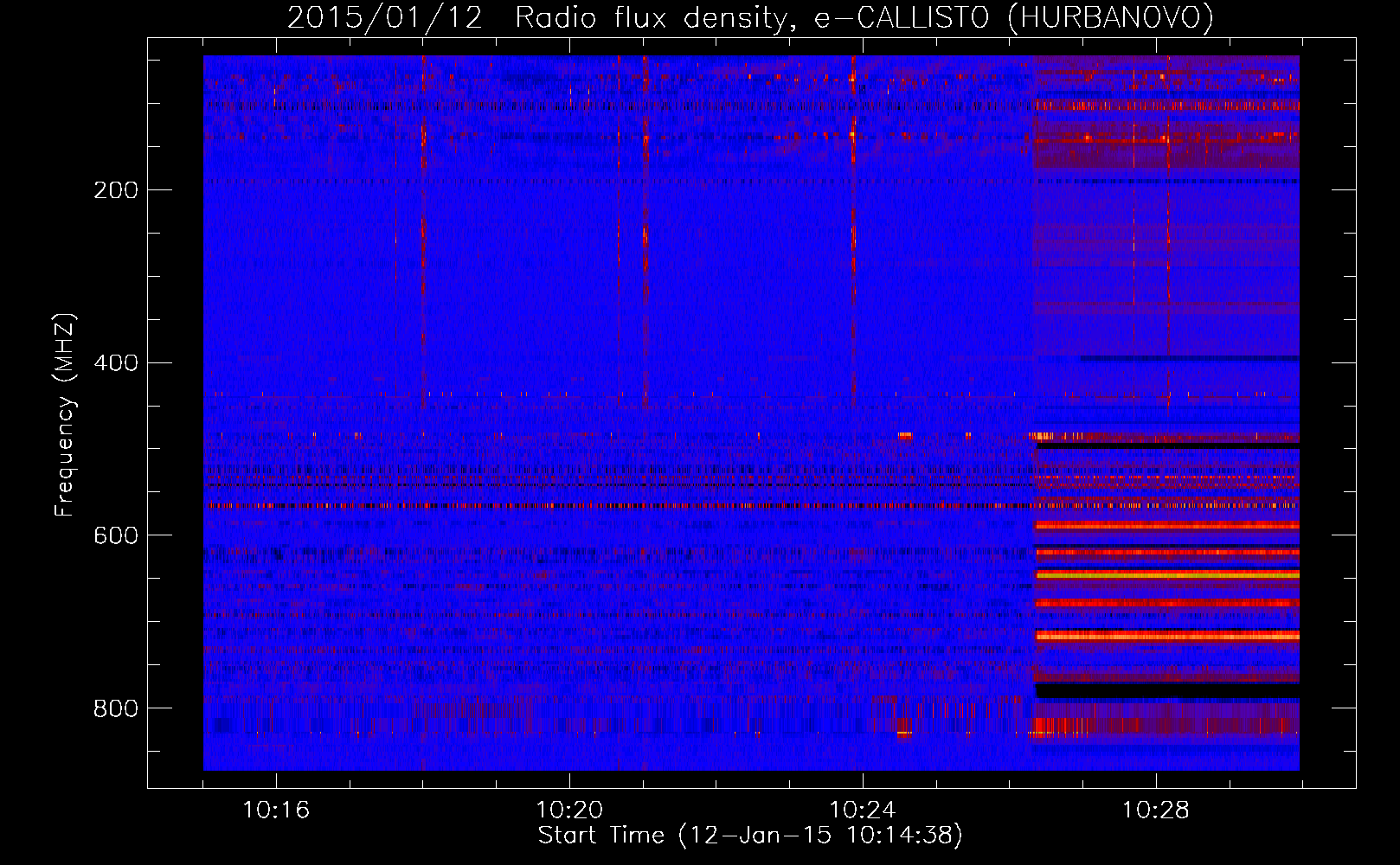Image resolution: width=1400 pixels, height=865 pixels.
Task: Click the plot title 'Radio flux density, e-CALLISTO (HURBANOVO)'
Action: point(864,18)
